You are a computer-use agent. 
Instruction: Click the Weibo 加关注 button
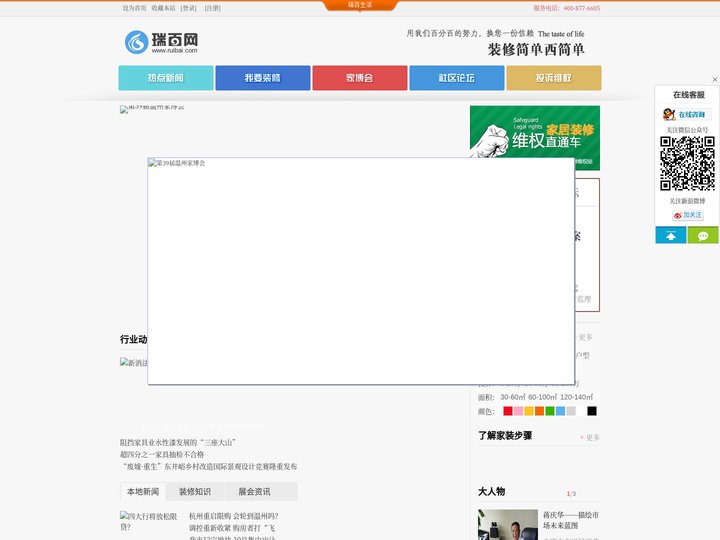(x=687, y=215)
